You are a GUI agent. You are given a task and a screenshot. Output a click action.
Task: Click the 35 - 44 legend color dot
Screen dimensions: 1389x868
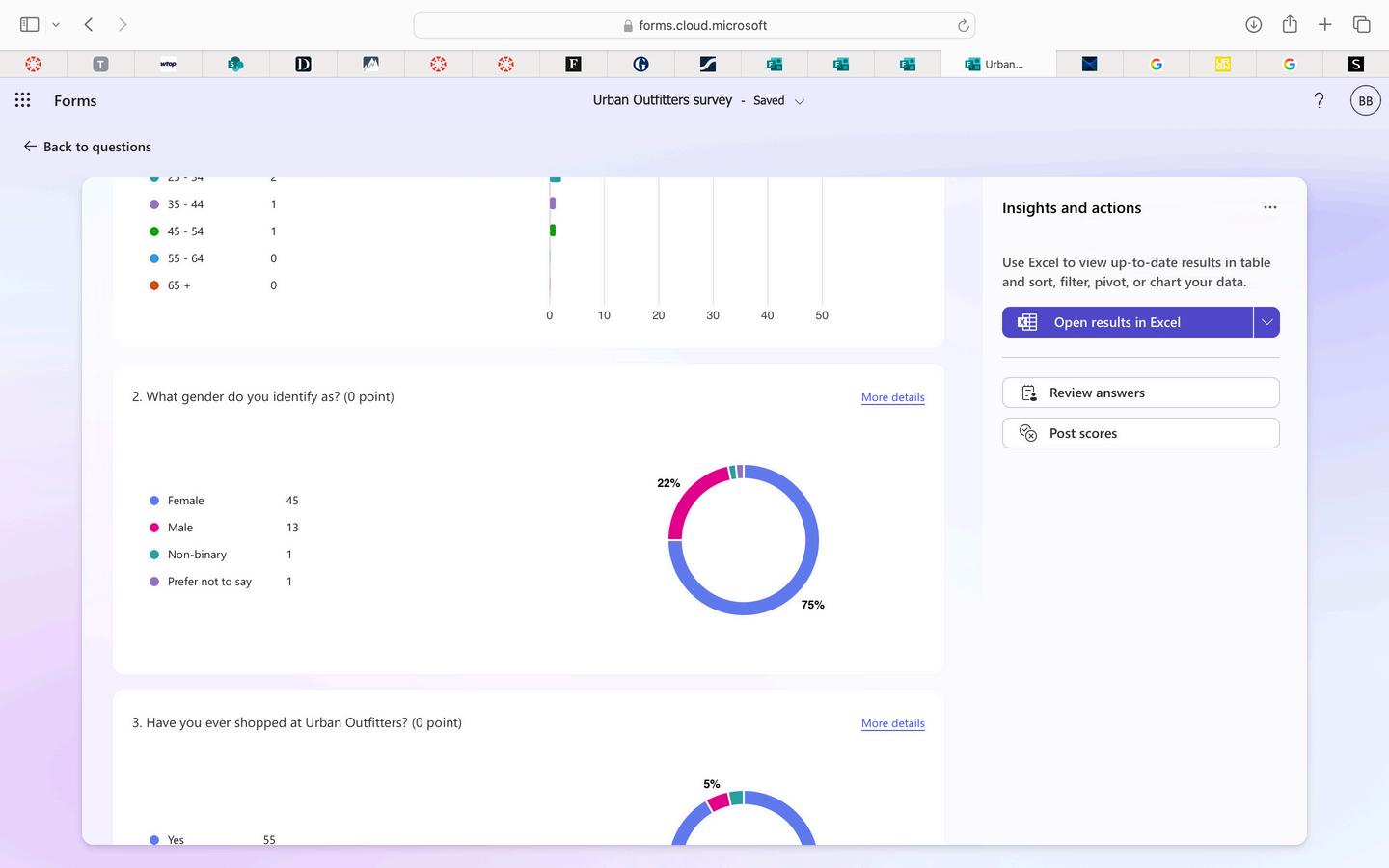point(154,204)
